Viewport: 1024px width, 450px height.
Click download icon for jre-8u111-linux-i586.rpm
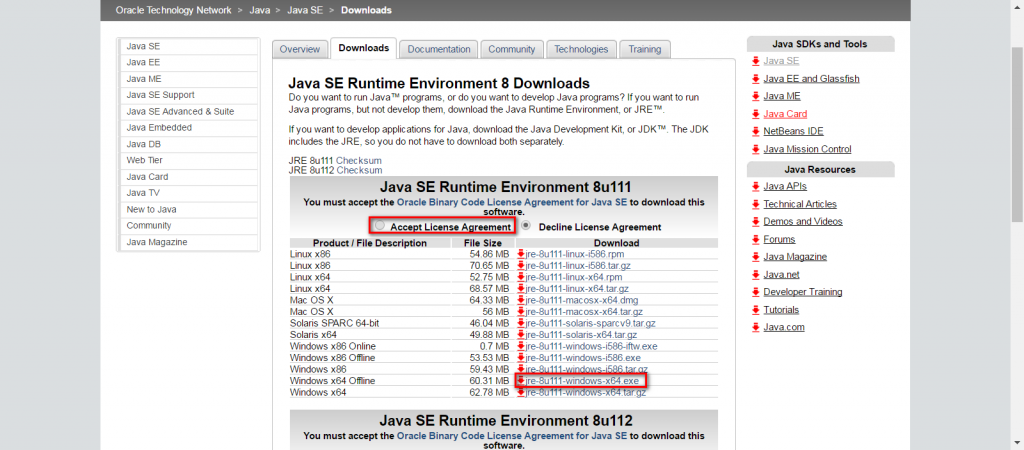pos(521,254)
